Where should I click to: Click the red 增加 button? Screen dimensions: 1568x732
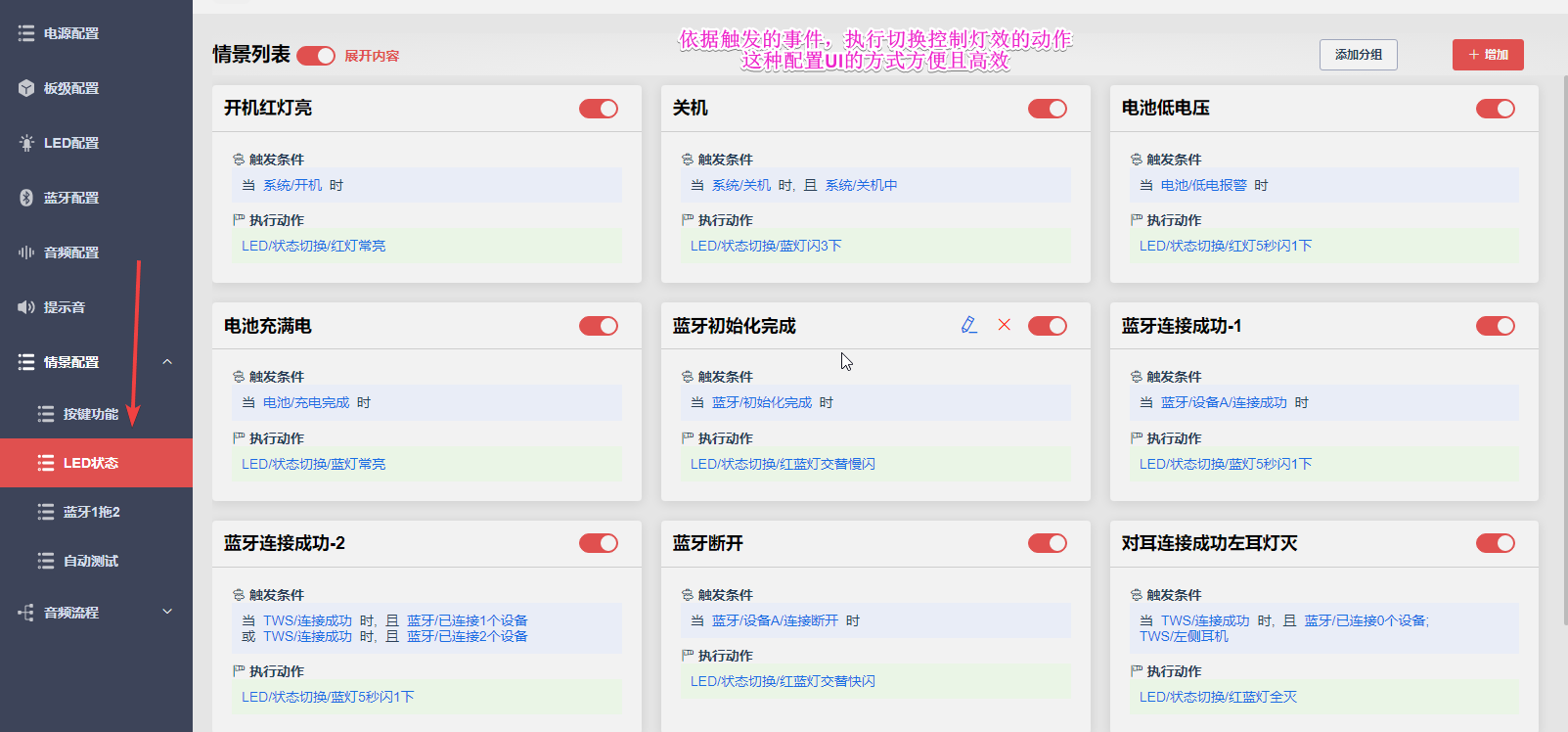click(1488, 55)
